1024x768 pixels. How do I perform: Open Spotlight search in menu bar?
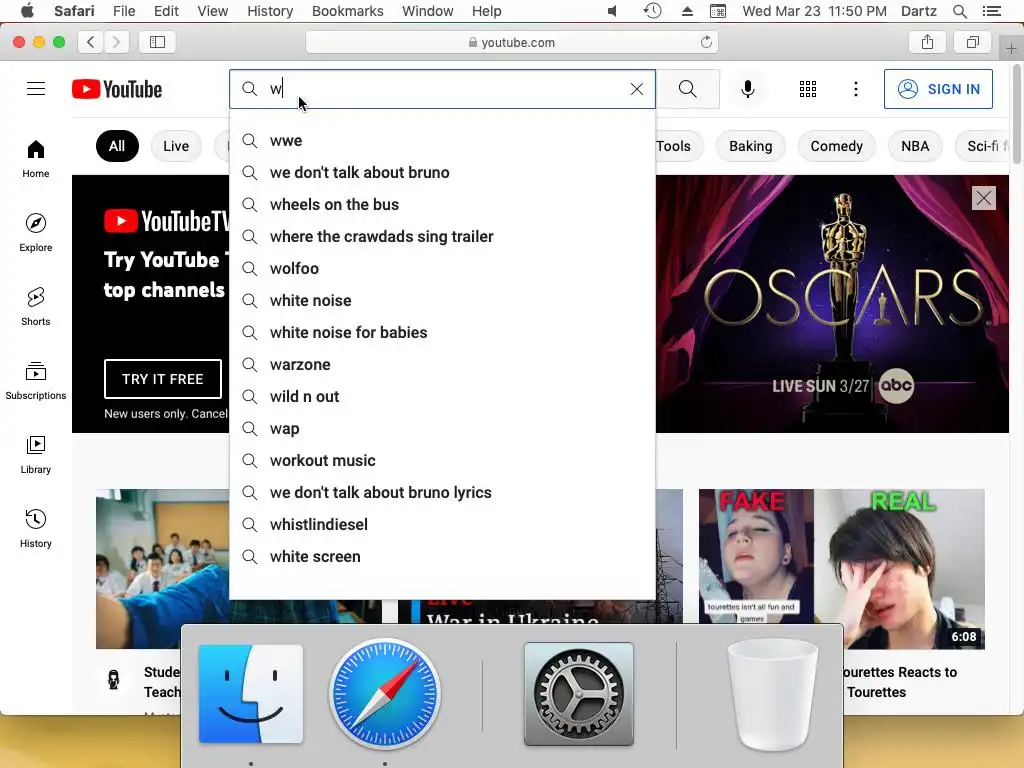[959, 11]
